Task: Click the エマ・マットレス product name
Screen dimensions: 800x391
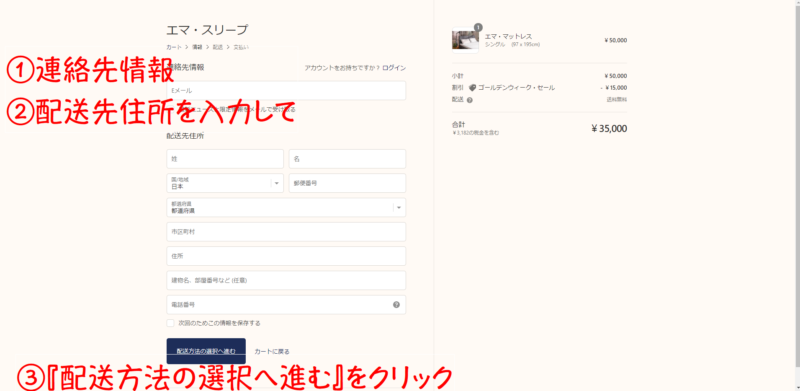Action: pyautogui.click(x=508, y=36)
